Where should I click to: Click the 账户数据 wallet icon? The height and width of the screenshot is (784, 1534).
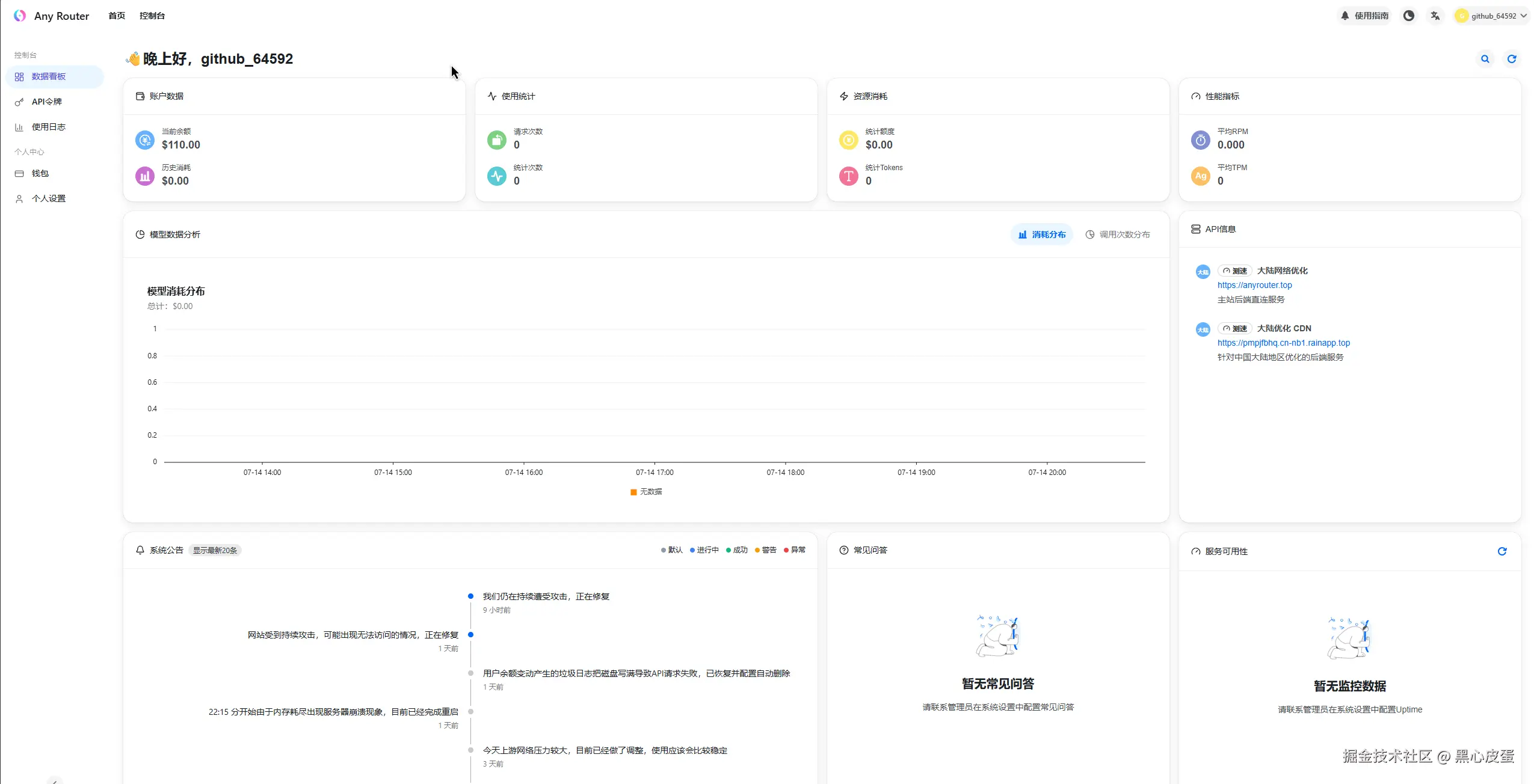140,96
